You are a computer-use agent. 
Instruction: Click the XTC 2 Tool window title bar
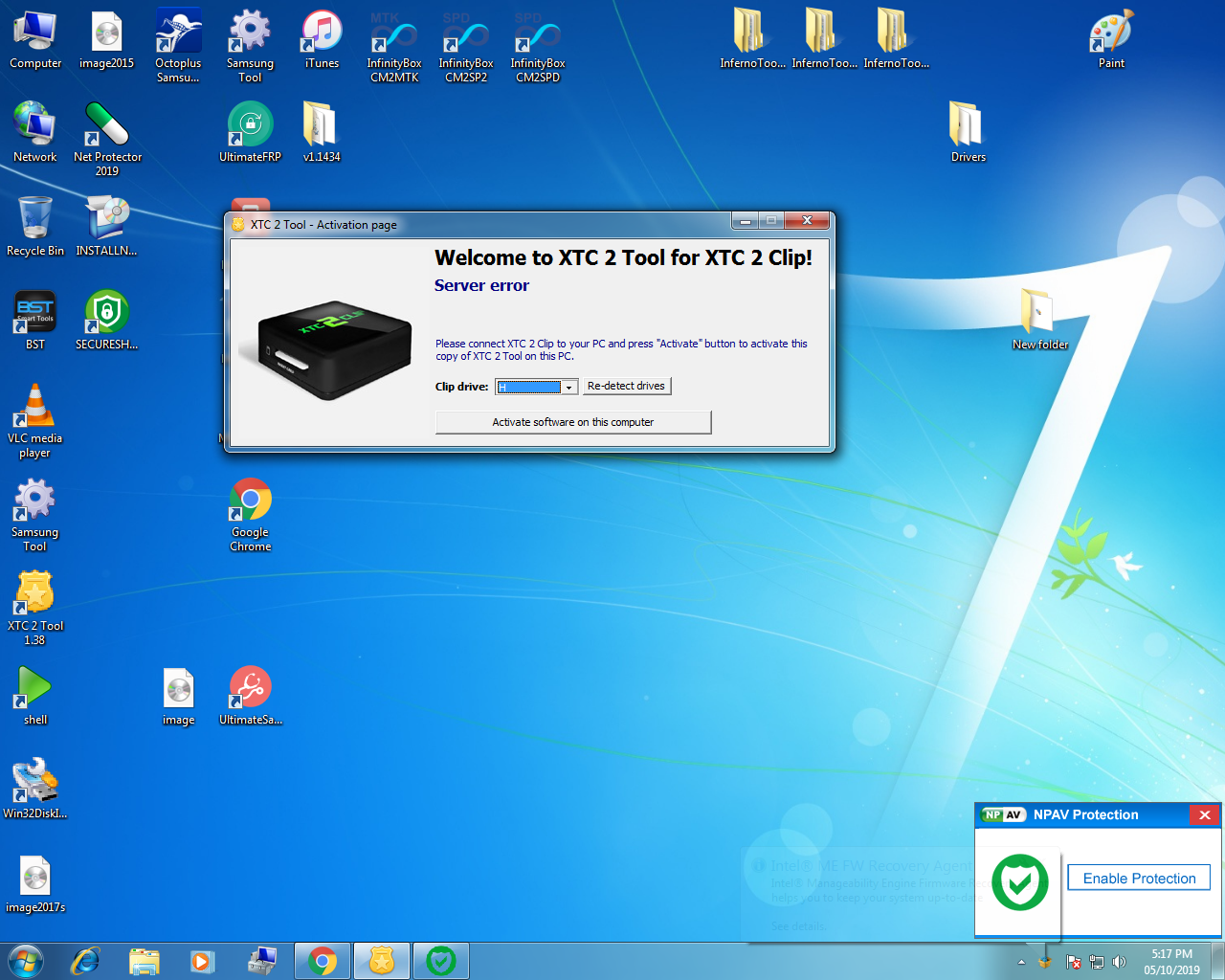click(479, 224)
